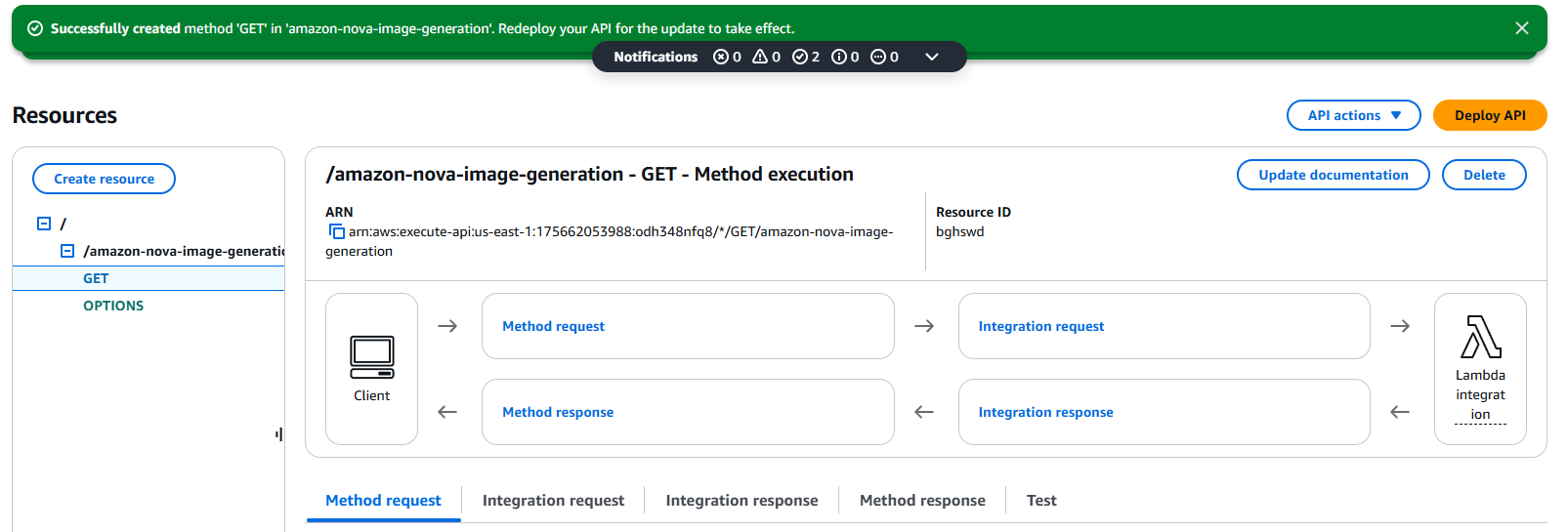Open Method request box in diagram
Screen dimensions: 1568x532
click(688, 326)
